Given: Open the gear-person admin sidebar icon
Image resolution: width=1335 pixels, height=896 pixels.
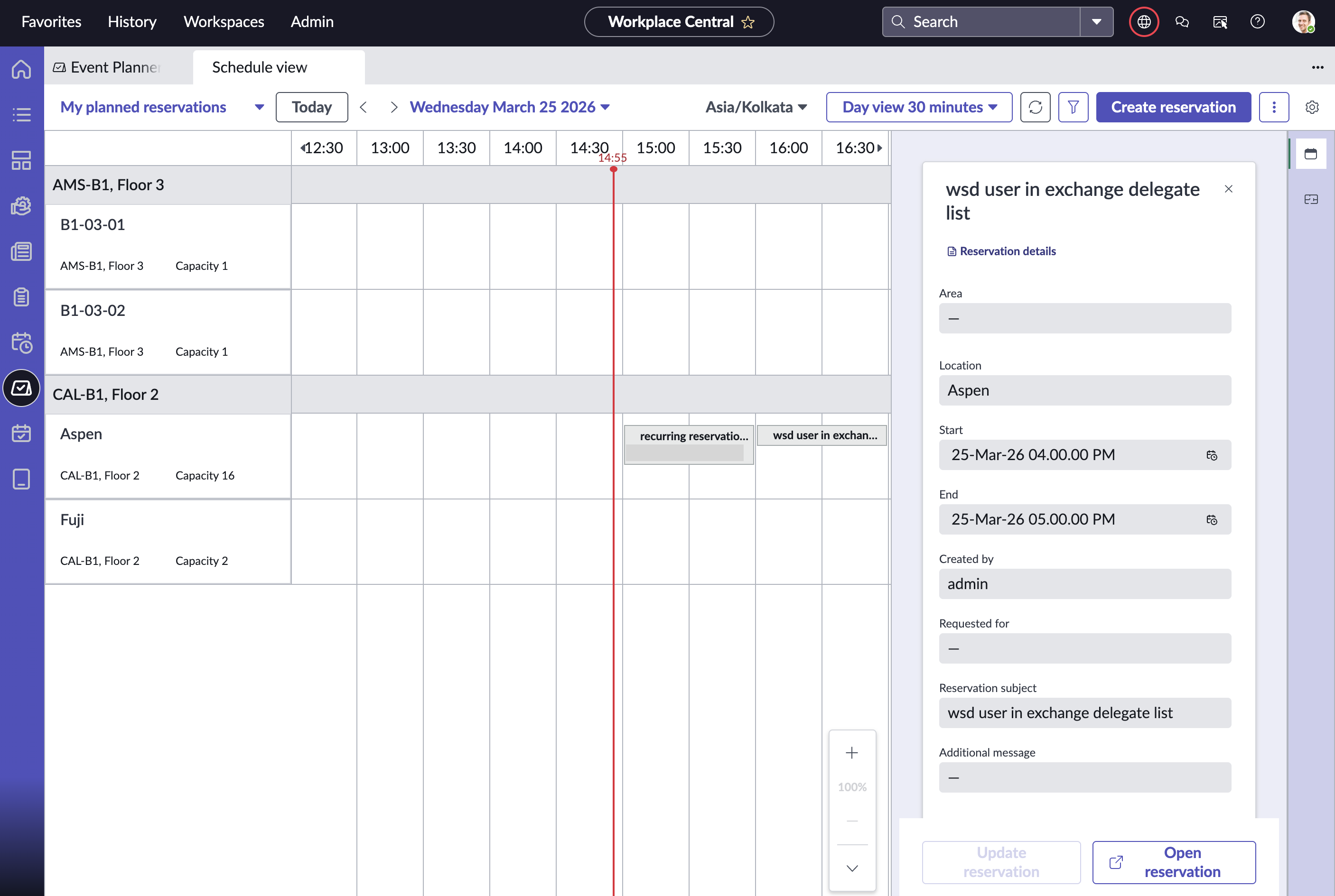Looking at the screenshot, I should [21, 206].
